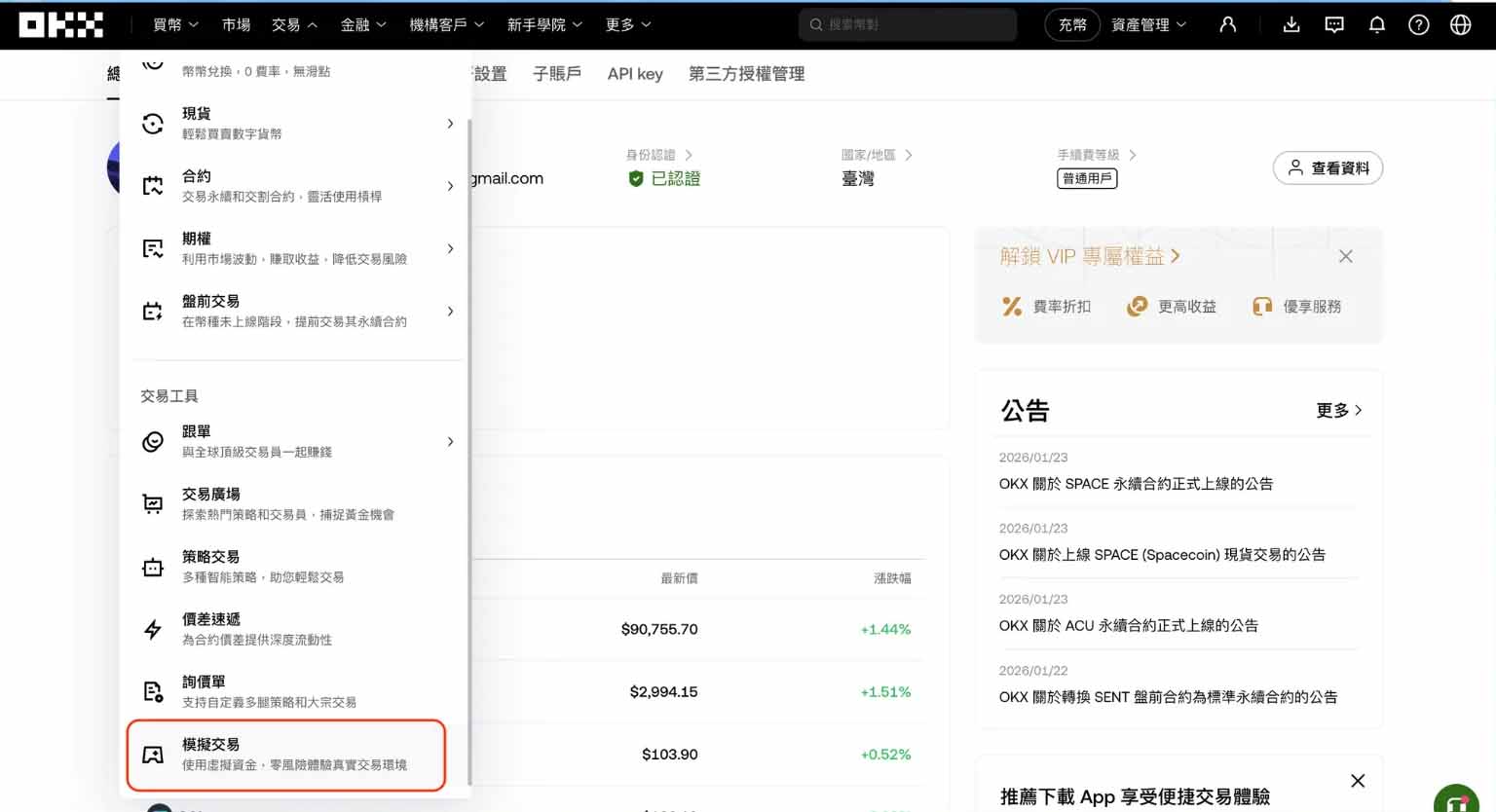Click the $90,755.70 price value
The height and width of the screenshot is (812, 1496).
[659, 629]
